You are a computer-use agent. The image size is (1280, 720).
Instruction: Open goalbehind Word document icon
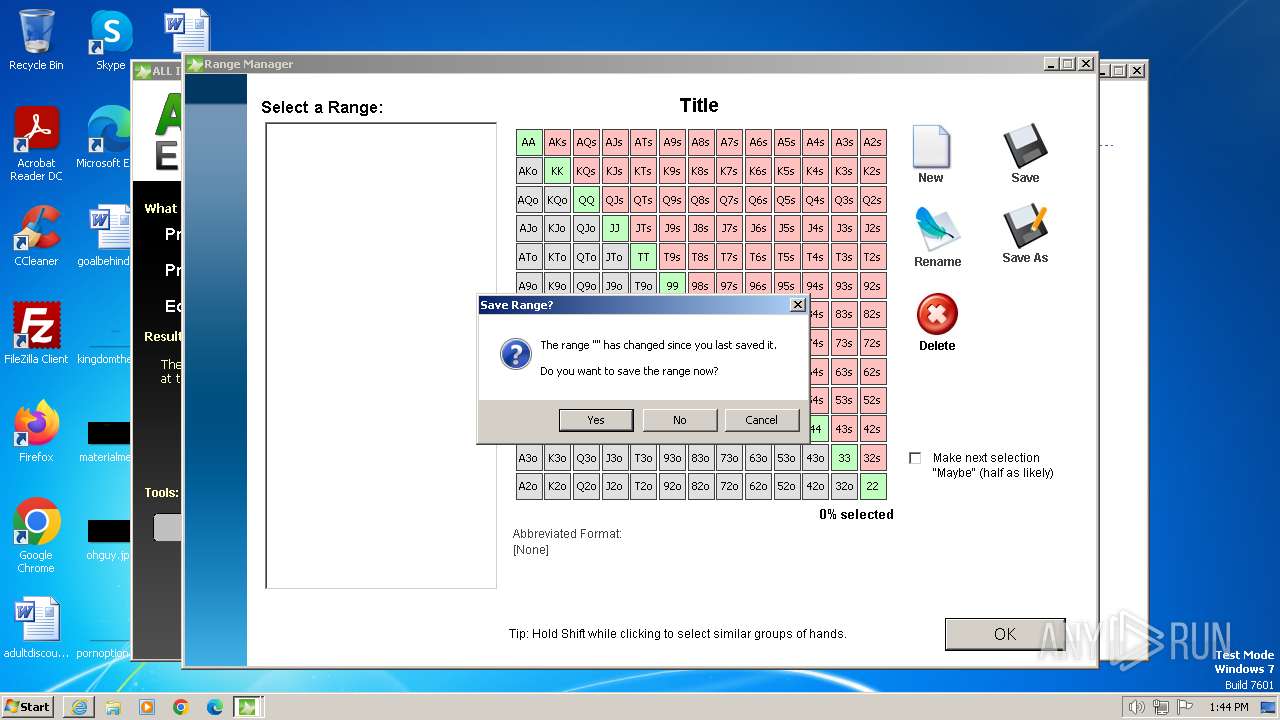tap(104, 235)
